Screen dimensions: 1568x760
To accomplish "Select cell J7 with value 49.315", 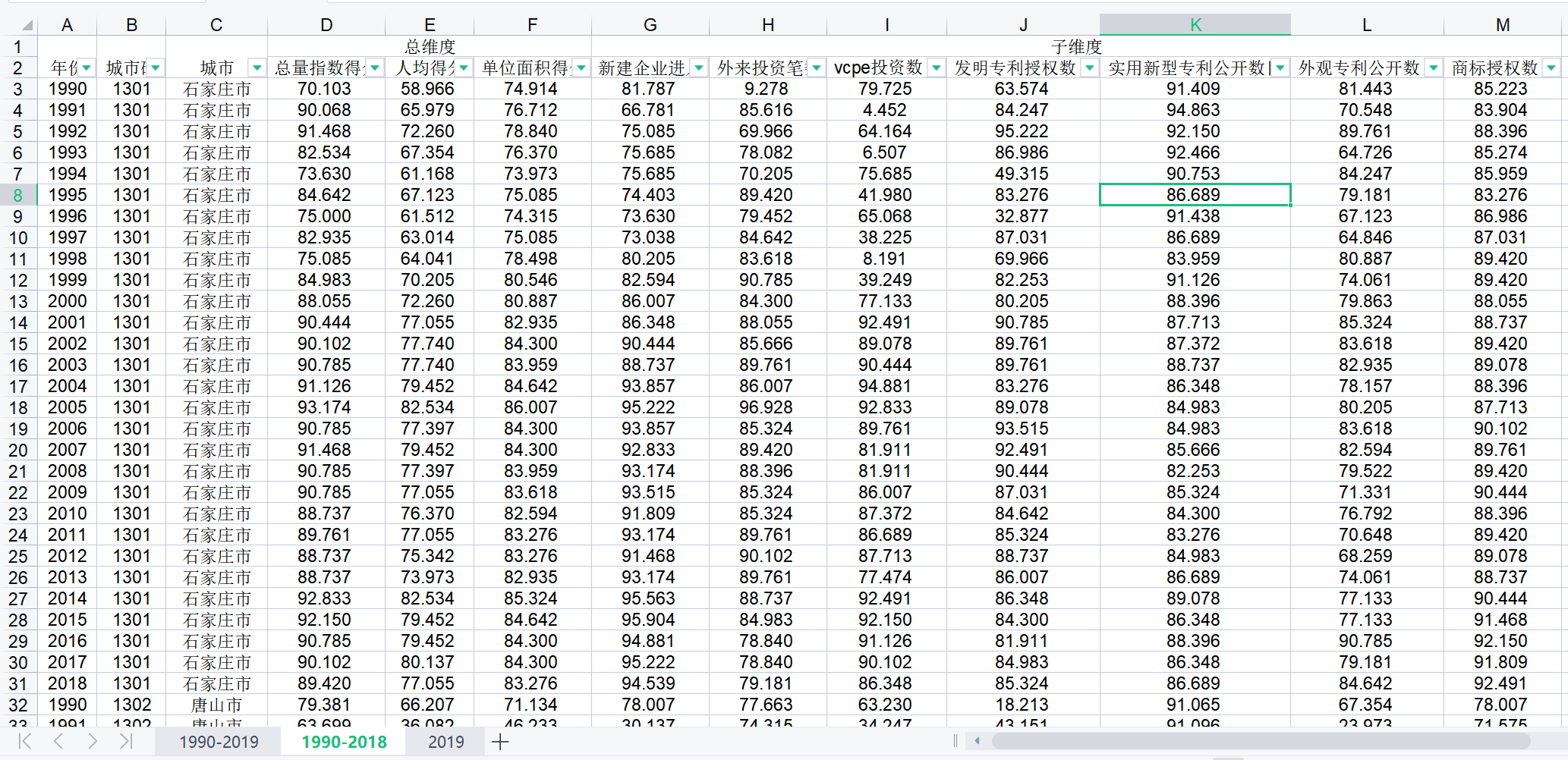I will point(1023,174).
